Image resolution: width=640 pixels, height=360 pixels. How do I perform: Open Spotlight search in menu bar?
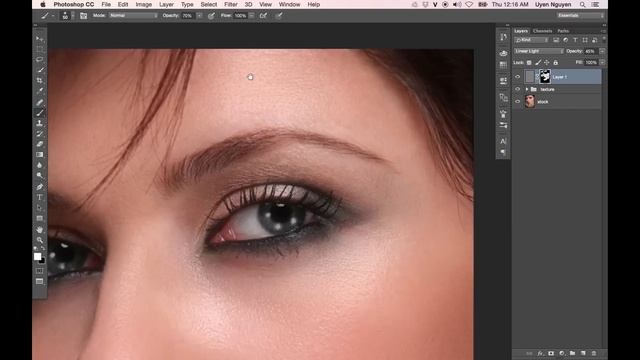(582, 4)
